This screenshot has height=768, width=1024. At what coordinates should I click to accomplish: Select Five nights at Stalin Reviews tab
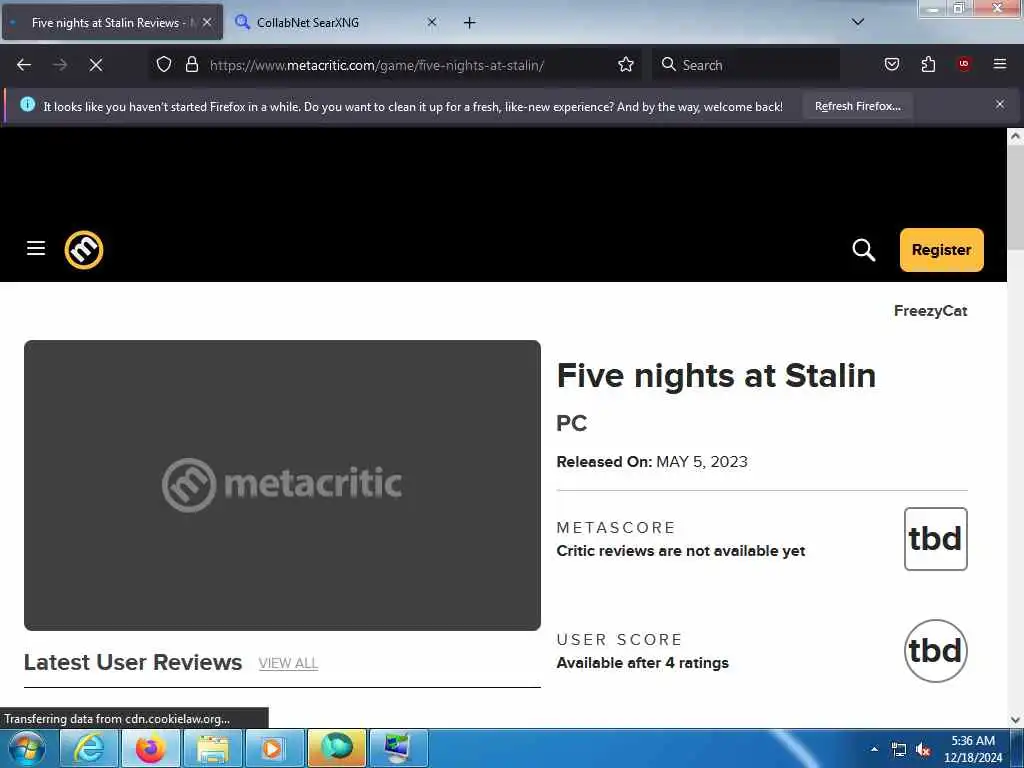tap(112, 22)
